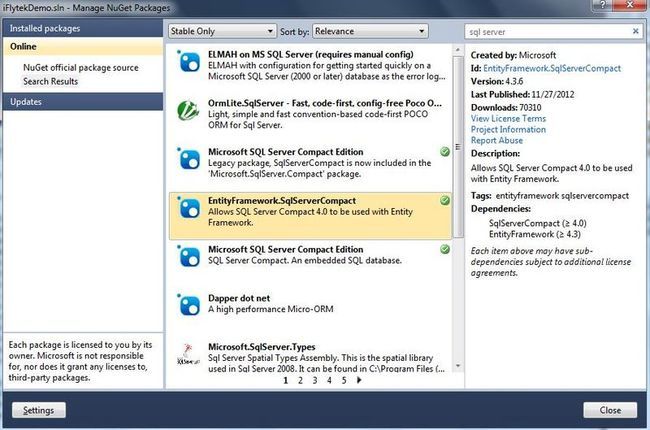The image size is (650, 430).
Task: Click the green checkmark on the EntityFramework.SqlServerCompact row
Action: click(445, 201)
